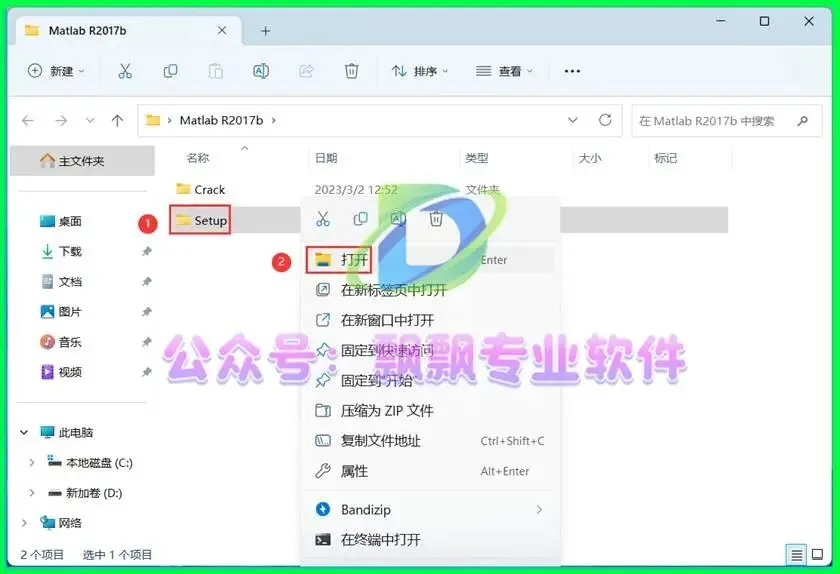This screenshot has height=574, width=840.
Task: Go up one folder level arrow
Action: (x=117, y=121)
